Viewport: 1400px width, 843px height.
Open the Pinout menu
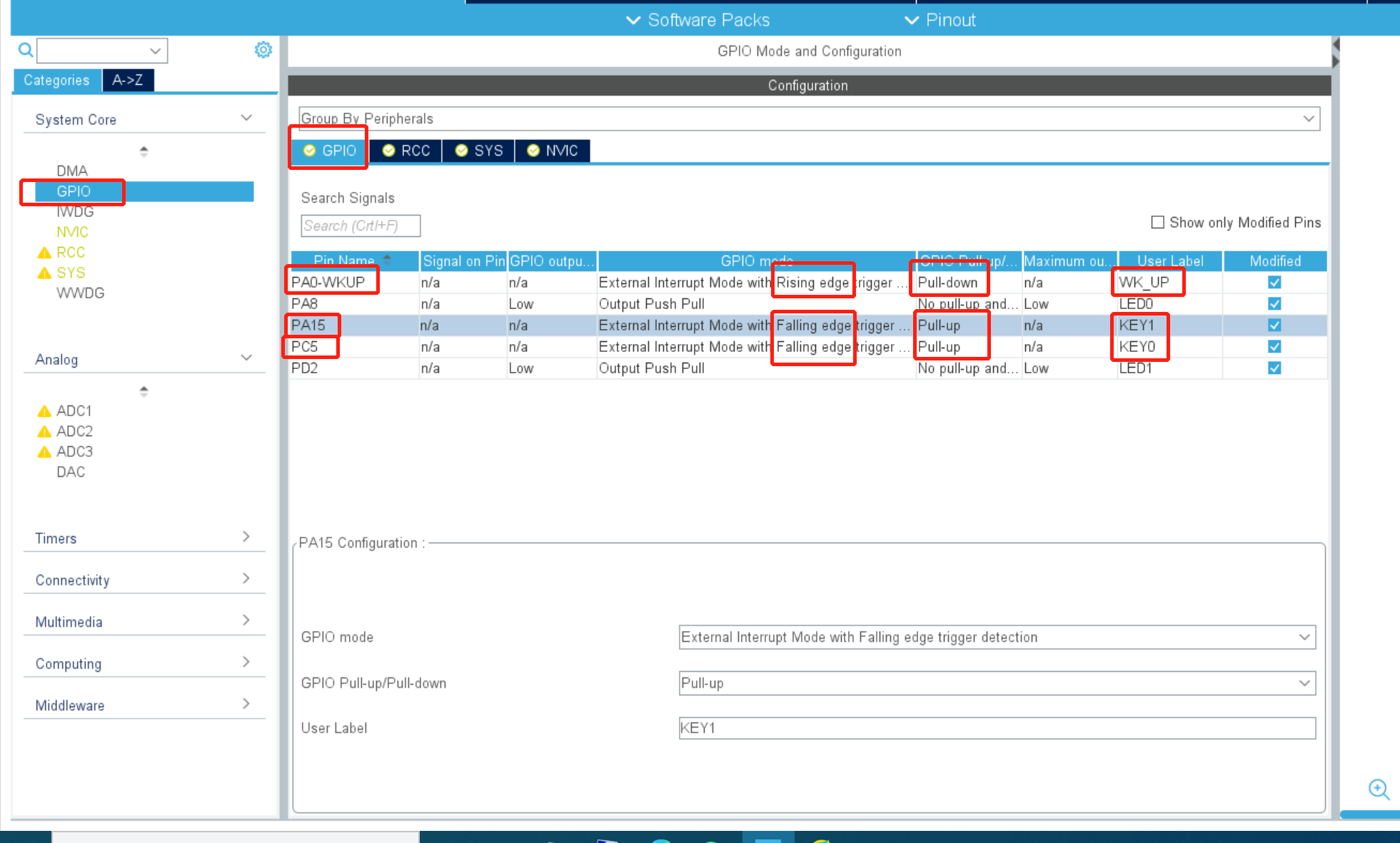coord(940,20)
